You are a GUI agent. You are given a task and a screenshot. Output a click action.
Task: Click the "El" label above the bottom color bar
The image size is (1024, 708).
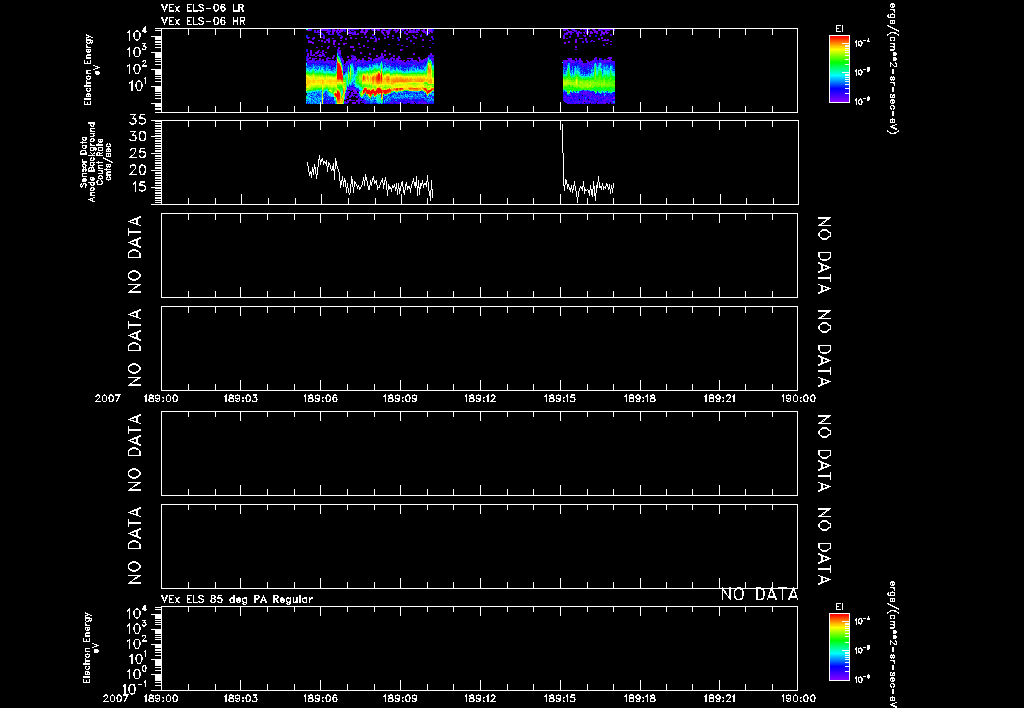point(839,607)
